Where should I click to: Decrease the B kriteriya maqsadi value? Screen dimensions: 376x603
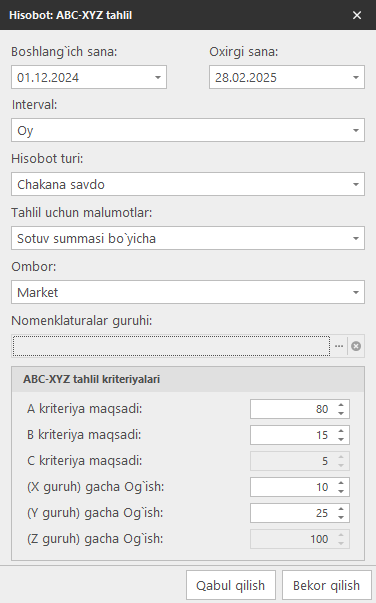(x=341, y=439)
